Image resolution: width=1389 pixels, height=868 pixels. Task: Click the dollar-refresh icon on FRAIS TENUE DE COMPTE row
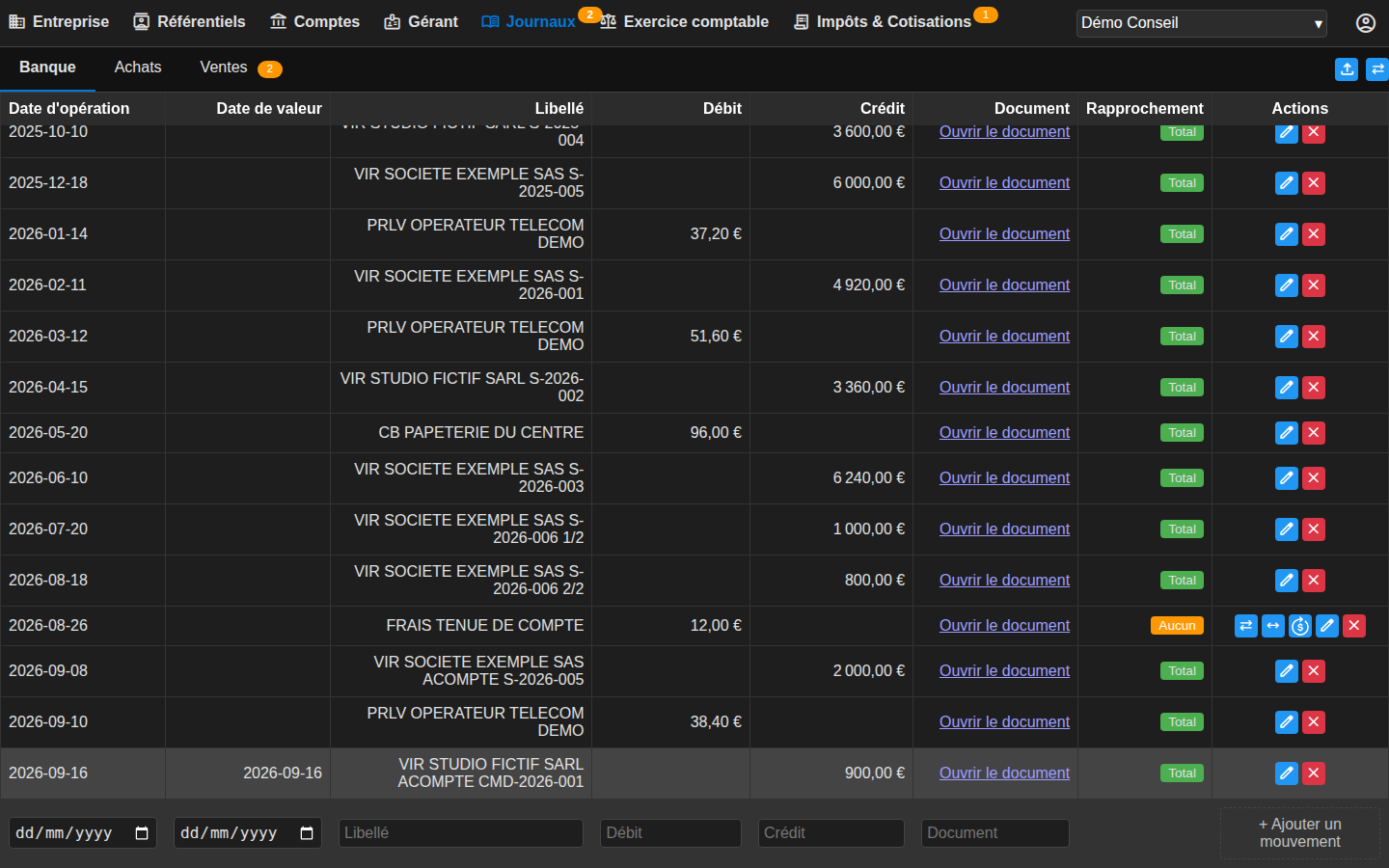pos(1300,626)
